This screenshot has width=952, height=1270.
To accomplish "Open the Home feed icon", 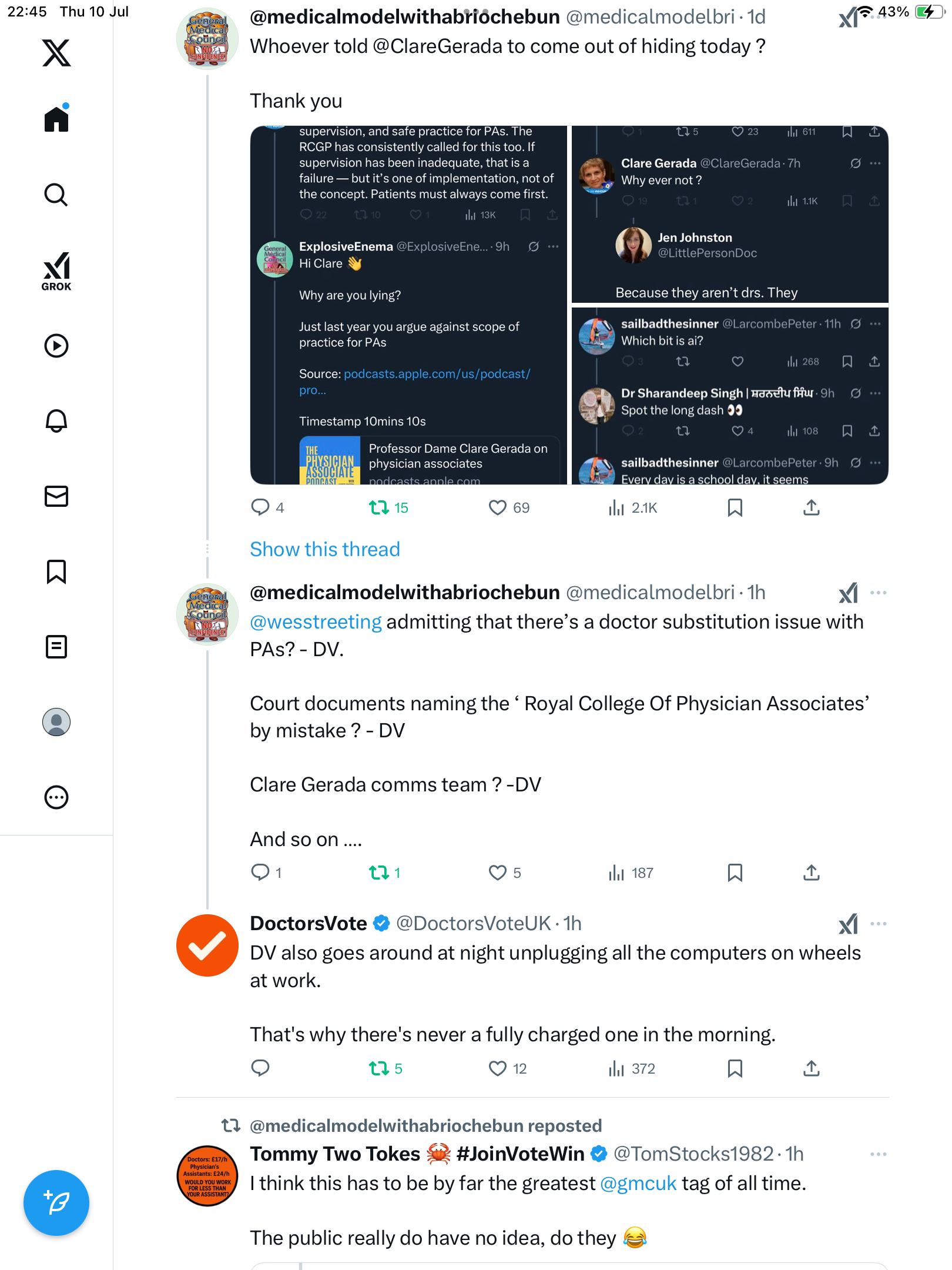I will click(x=56, y=119).
